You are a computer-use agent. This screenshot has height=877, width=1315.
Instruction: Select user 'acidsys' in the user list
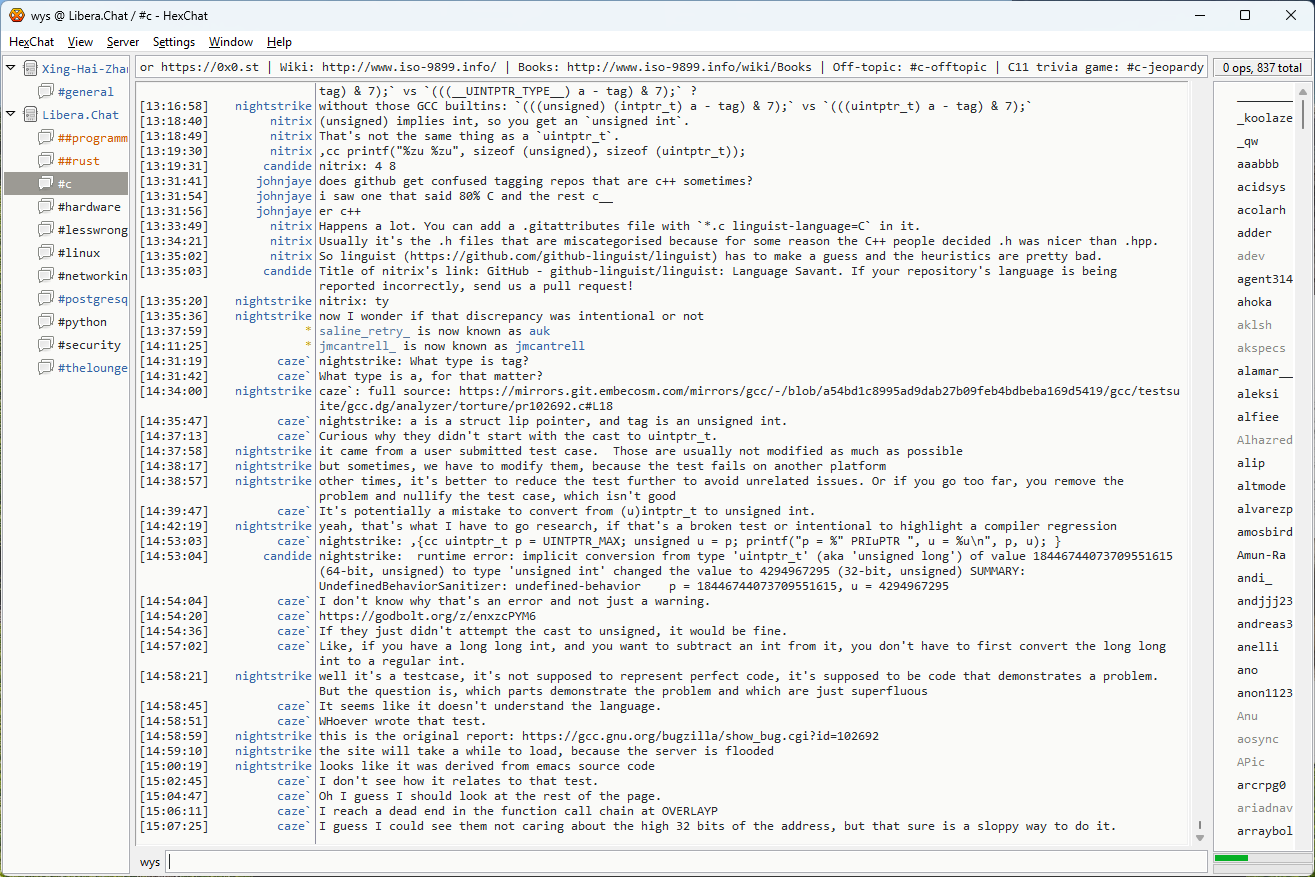[x=1260, y=187]
